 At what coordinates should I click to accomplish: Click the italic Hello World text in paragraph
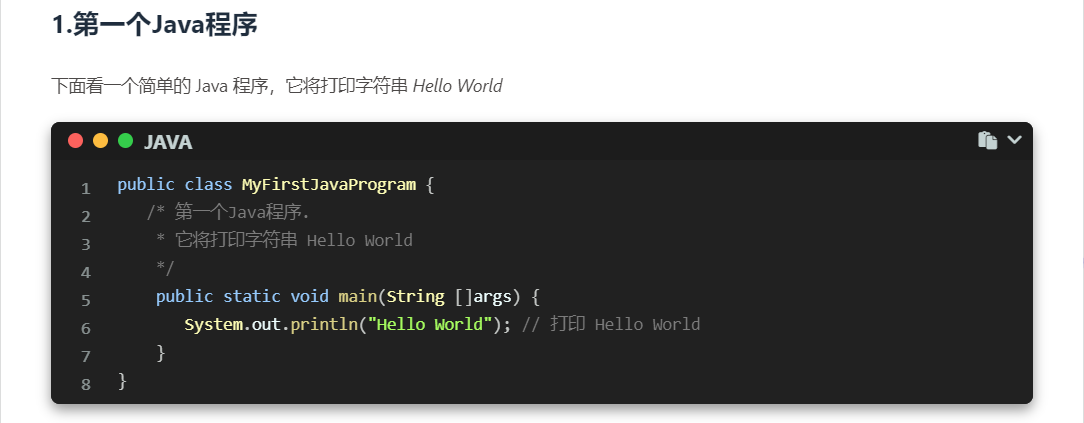tap(457, 86)
